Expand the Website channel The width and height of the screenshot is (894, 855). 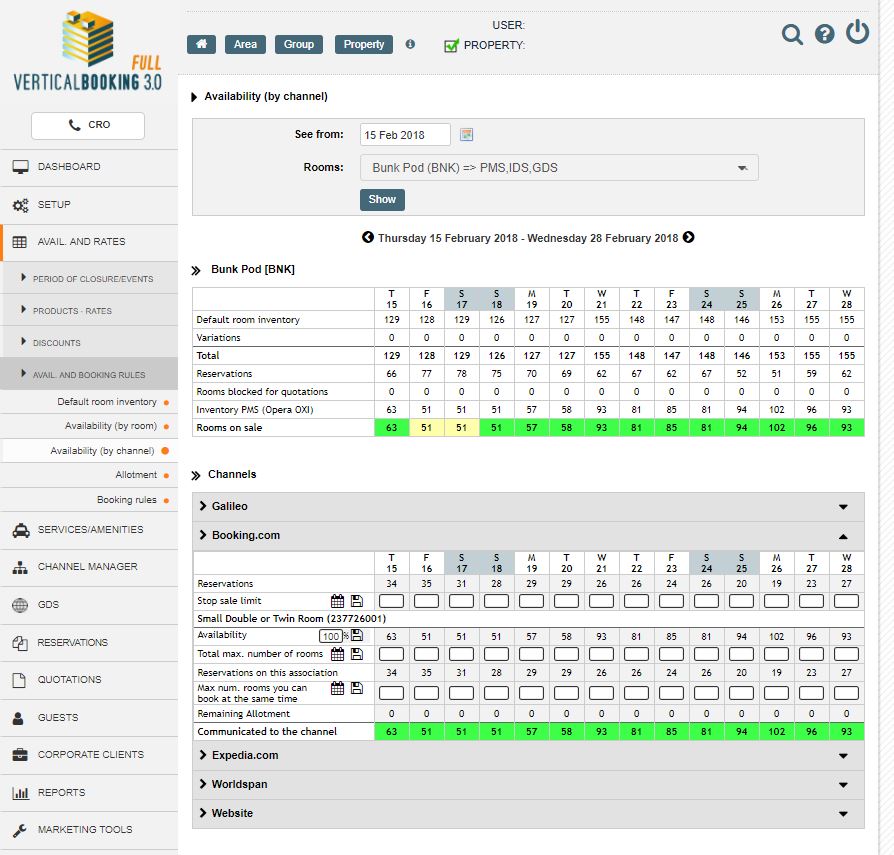528,814
